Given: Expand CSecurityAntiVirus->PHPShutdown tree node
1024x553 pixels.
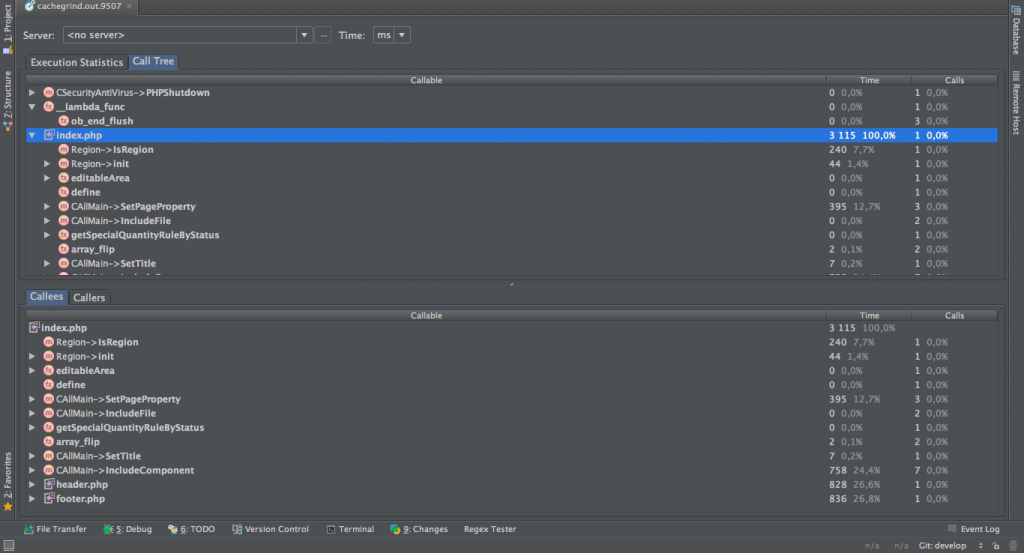Looking at the screenshot, I should (32, 93).
